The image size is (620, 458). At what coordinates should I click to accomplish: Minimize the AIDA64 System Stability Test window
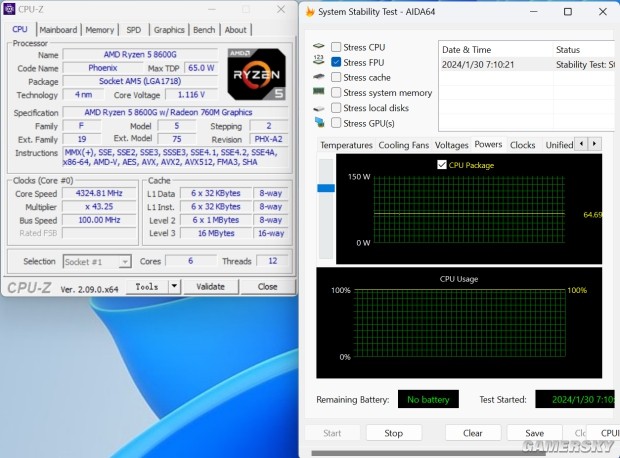pos(534,12)
